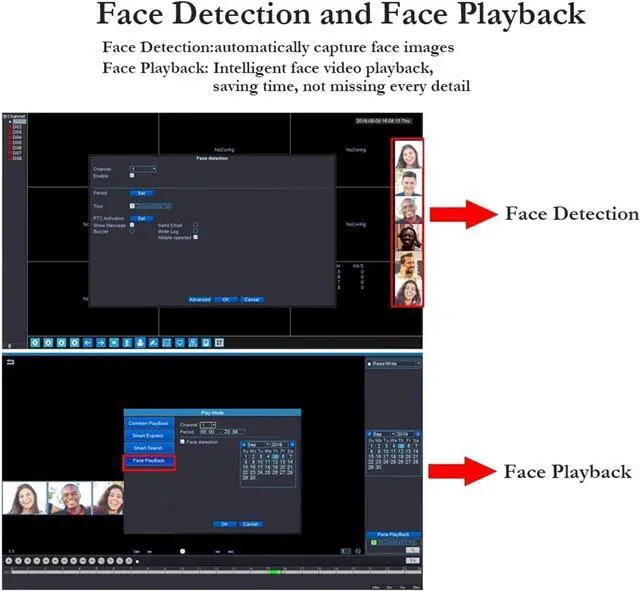
Task: Click the first gear icon in bottom toolbar
Action: coord(35,343)
